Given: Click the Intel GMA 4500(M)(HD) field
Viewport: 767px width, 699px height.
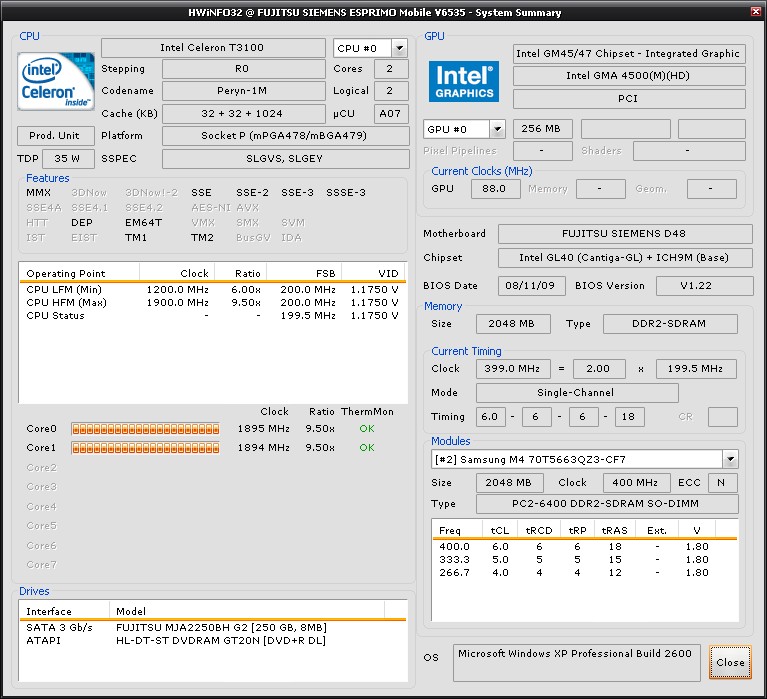Looking at the screenshot, I should (629, 76).
